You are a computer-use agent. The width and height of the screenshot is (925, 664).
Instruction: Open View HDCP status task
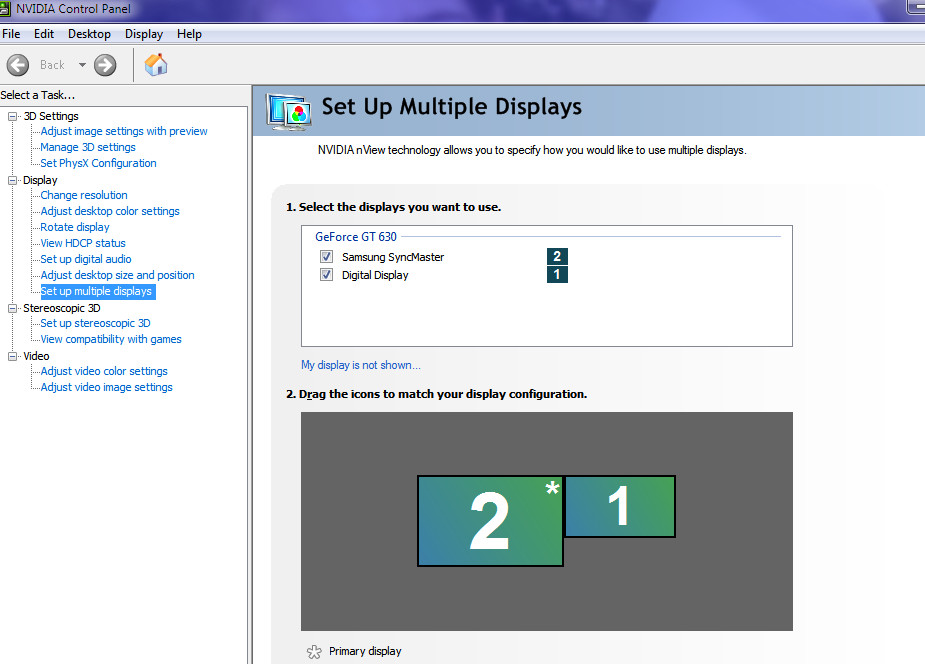pyautogui.click(x=83, y=243)
